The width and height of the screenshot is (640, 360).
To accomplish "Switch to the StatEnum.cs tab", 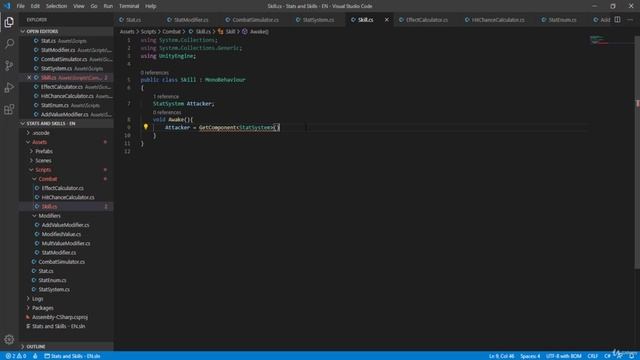I will coord(562,20).
